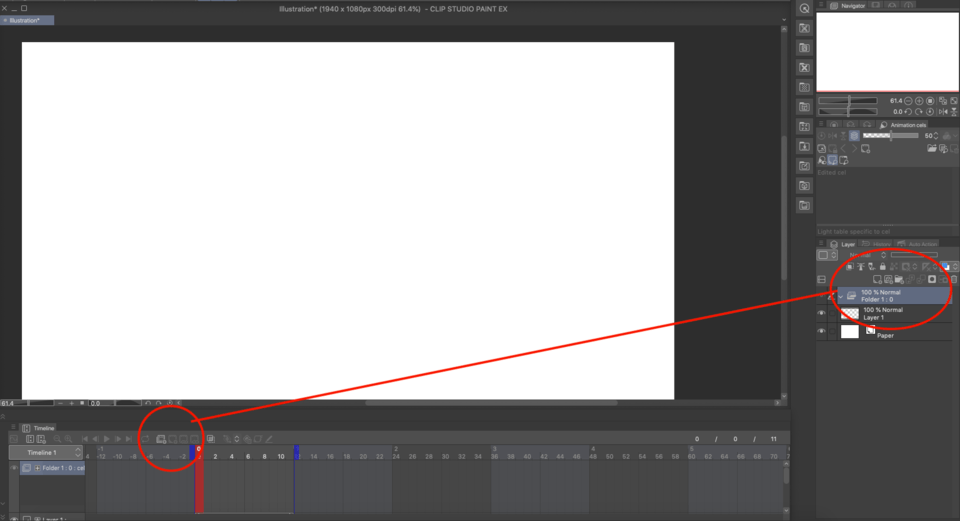Select the Animation cels tab
This screenshot has height=521, width=960.
click(x=903, y=125)
